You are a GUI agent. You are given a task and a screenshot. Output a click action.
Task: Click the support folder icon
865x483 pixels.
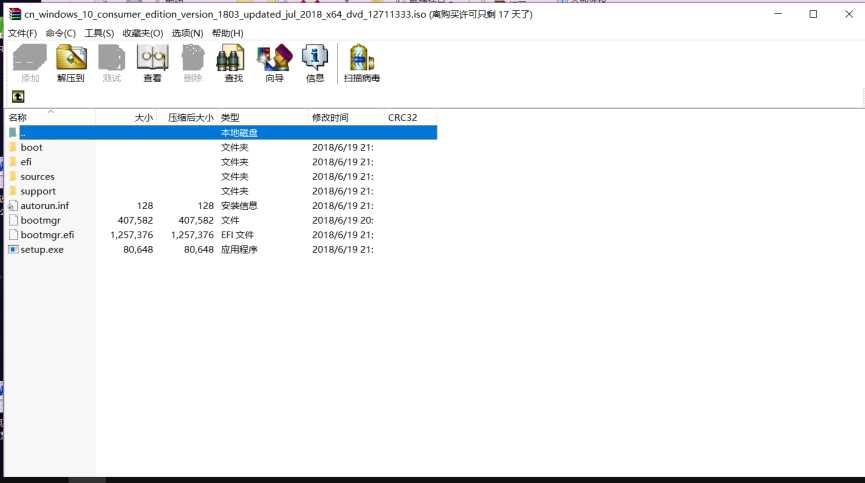pos(13,191)
